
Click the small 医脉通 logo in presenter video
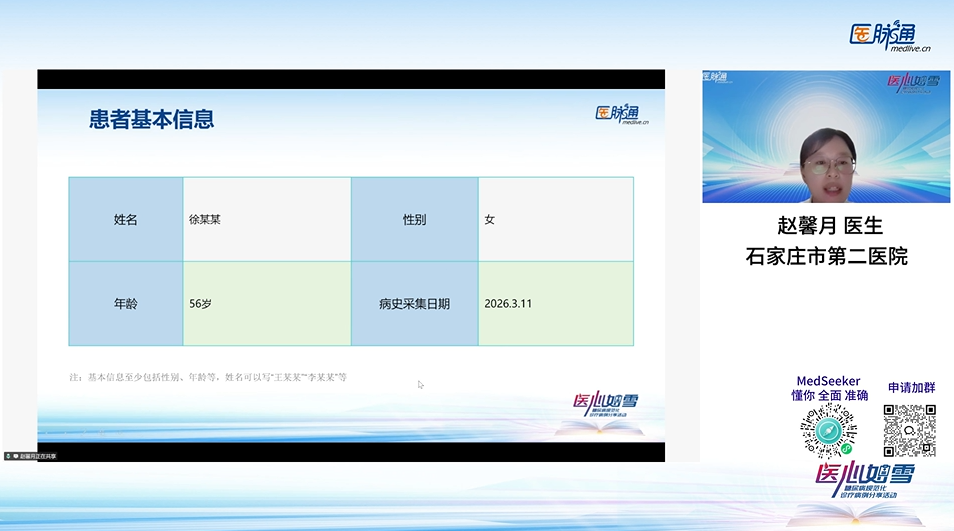click(715, 77)
